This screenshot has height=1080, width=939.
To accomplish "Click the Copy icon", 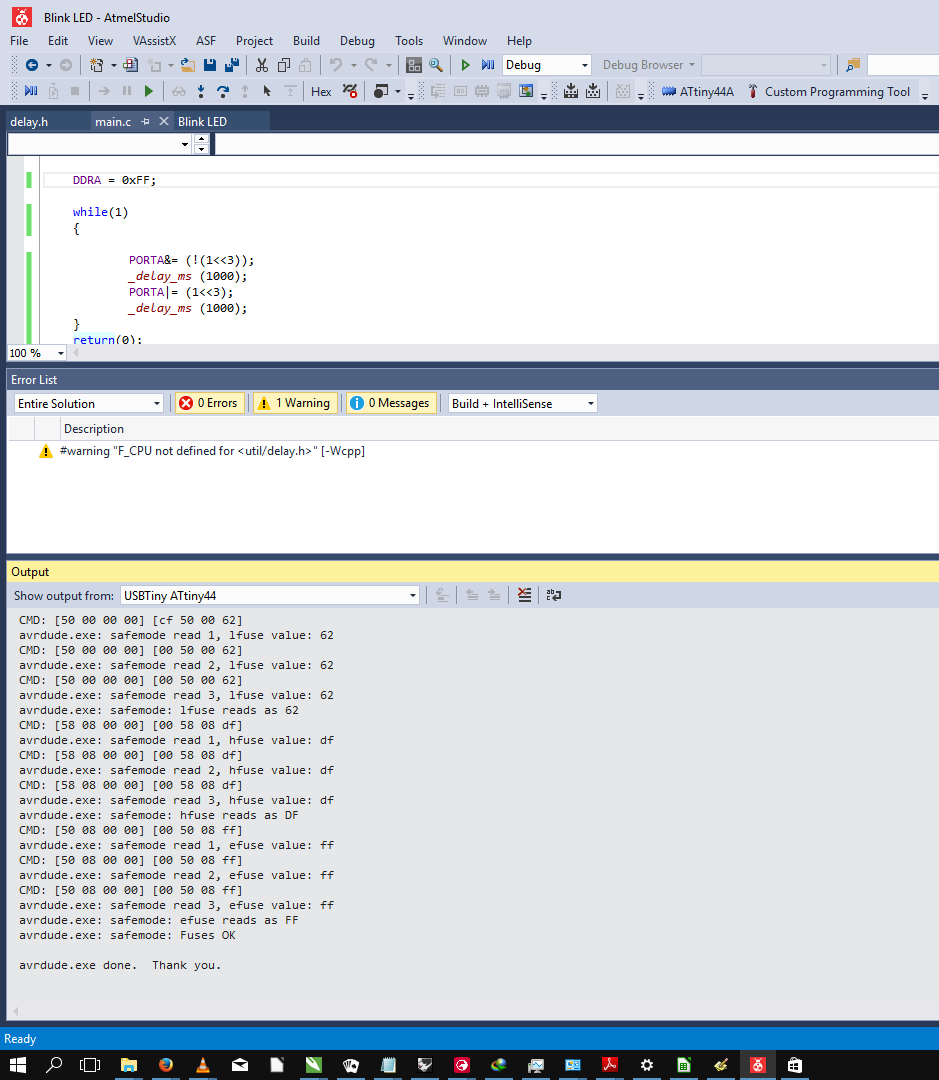I will click(x=284, y=65).
